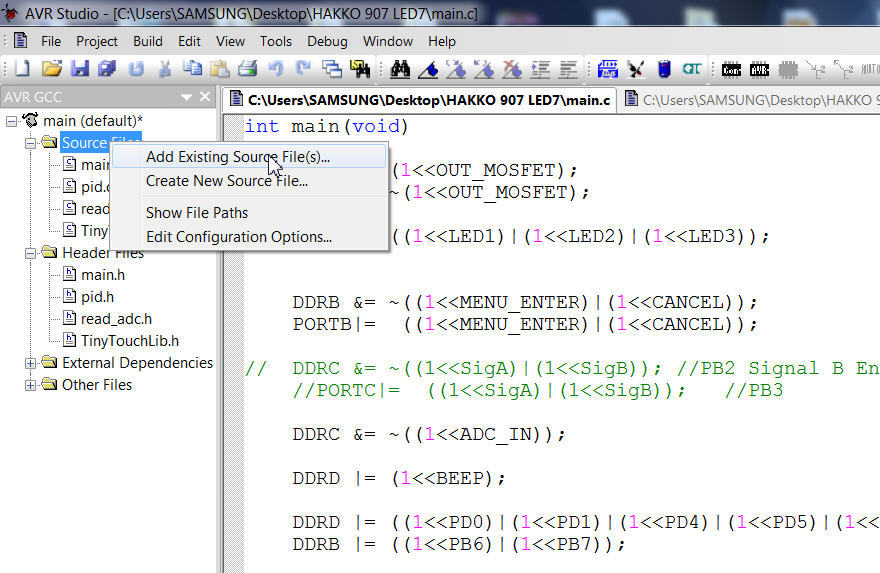The height and width of the screenshot is (573, 880).
Task: Click the blue battery toolbar icon
Action: [x=664, y=70]
